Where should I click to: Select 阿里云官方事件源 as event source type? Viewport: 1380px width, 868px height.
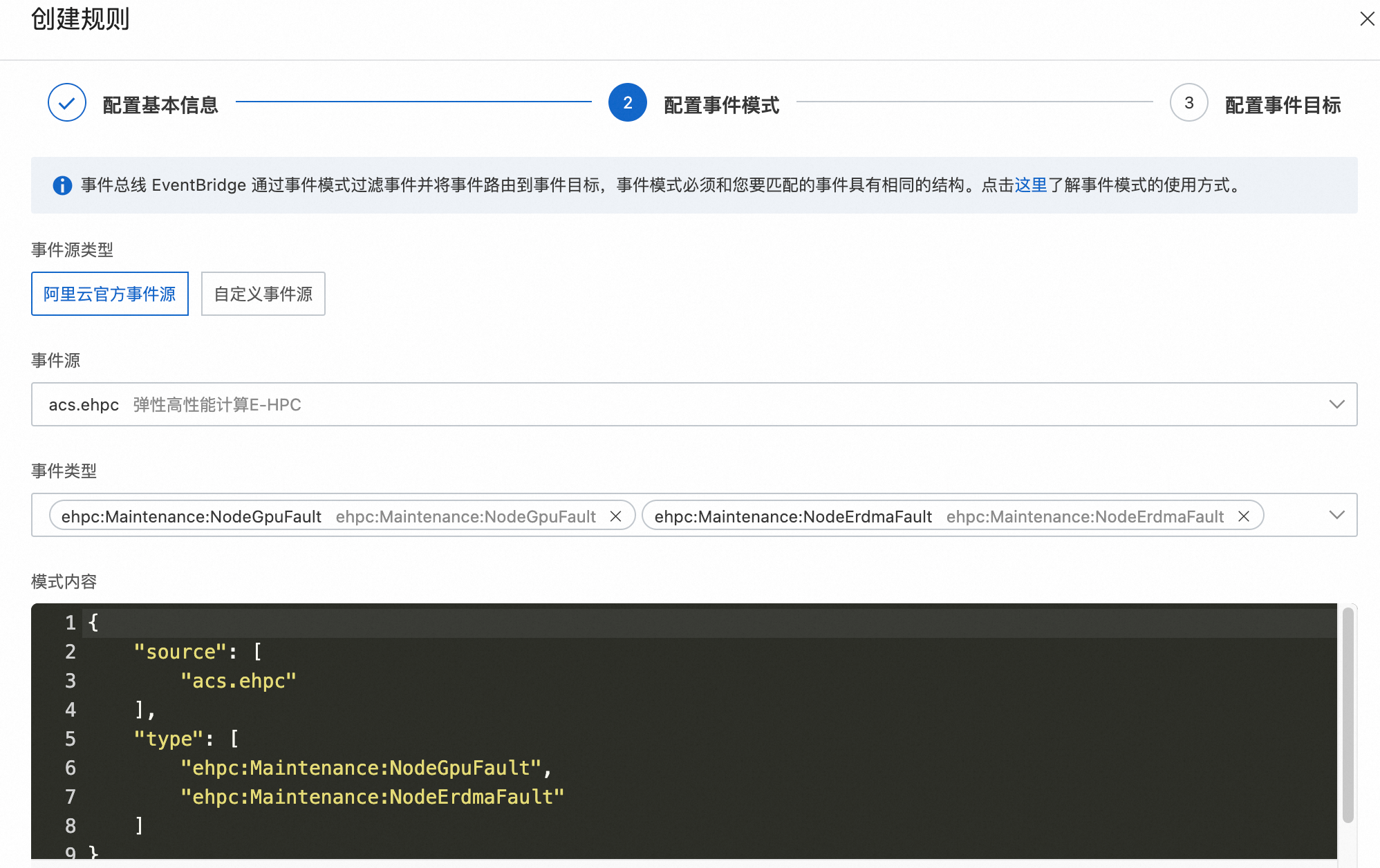[110, 294]
